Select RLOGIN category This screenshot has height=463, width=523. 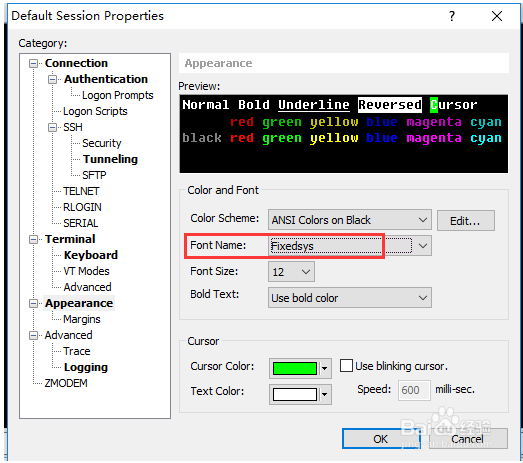pyautogui.click(x=82, y=207)
